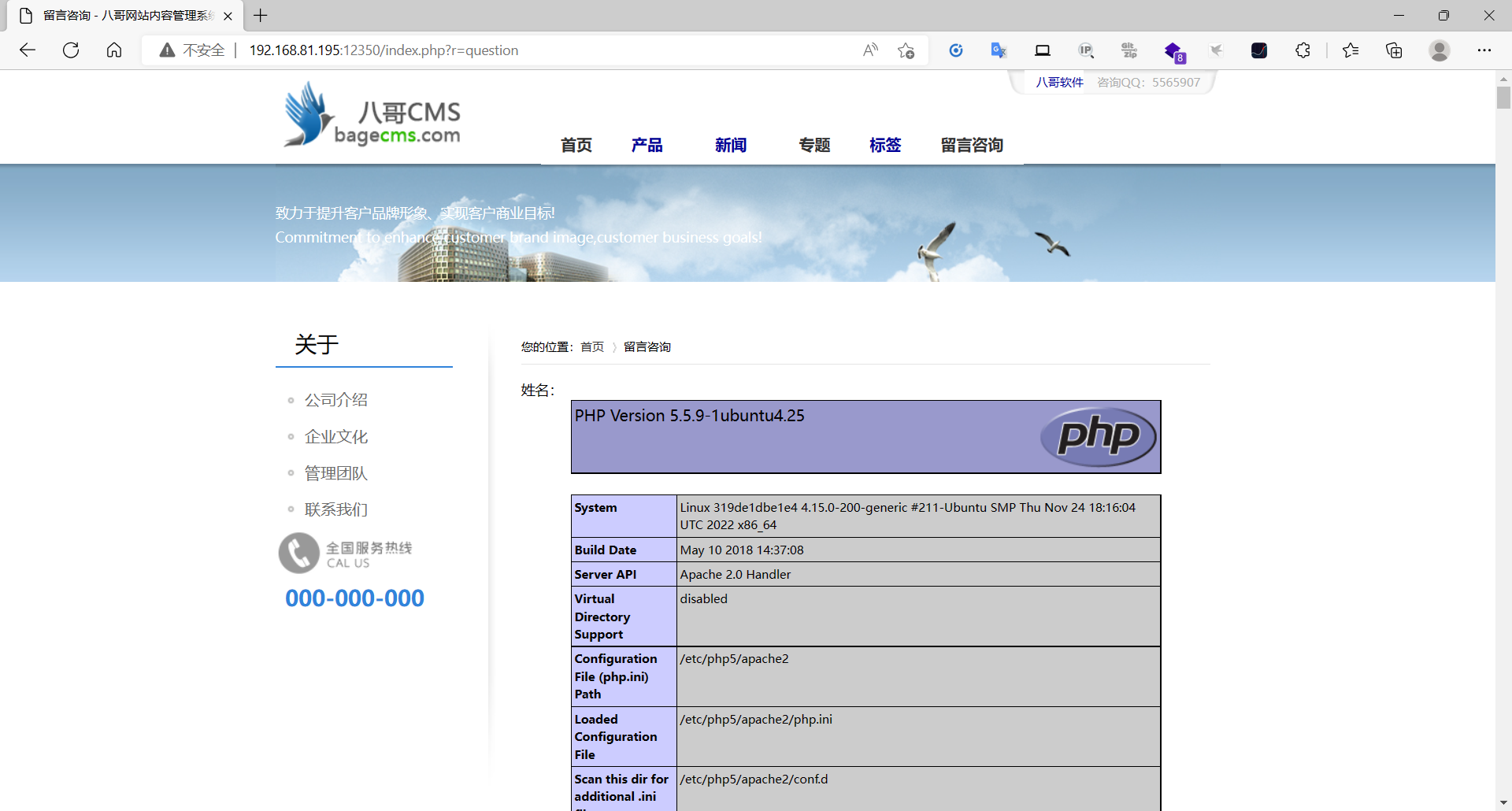This screenshot has height=811, width=1512.
Task: Click the PHP logo in phpinfo header
Action: point(1099,436)
